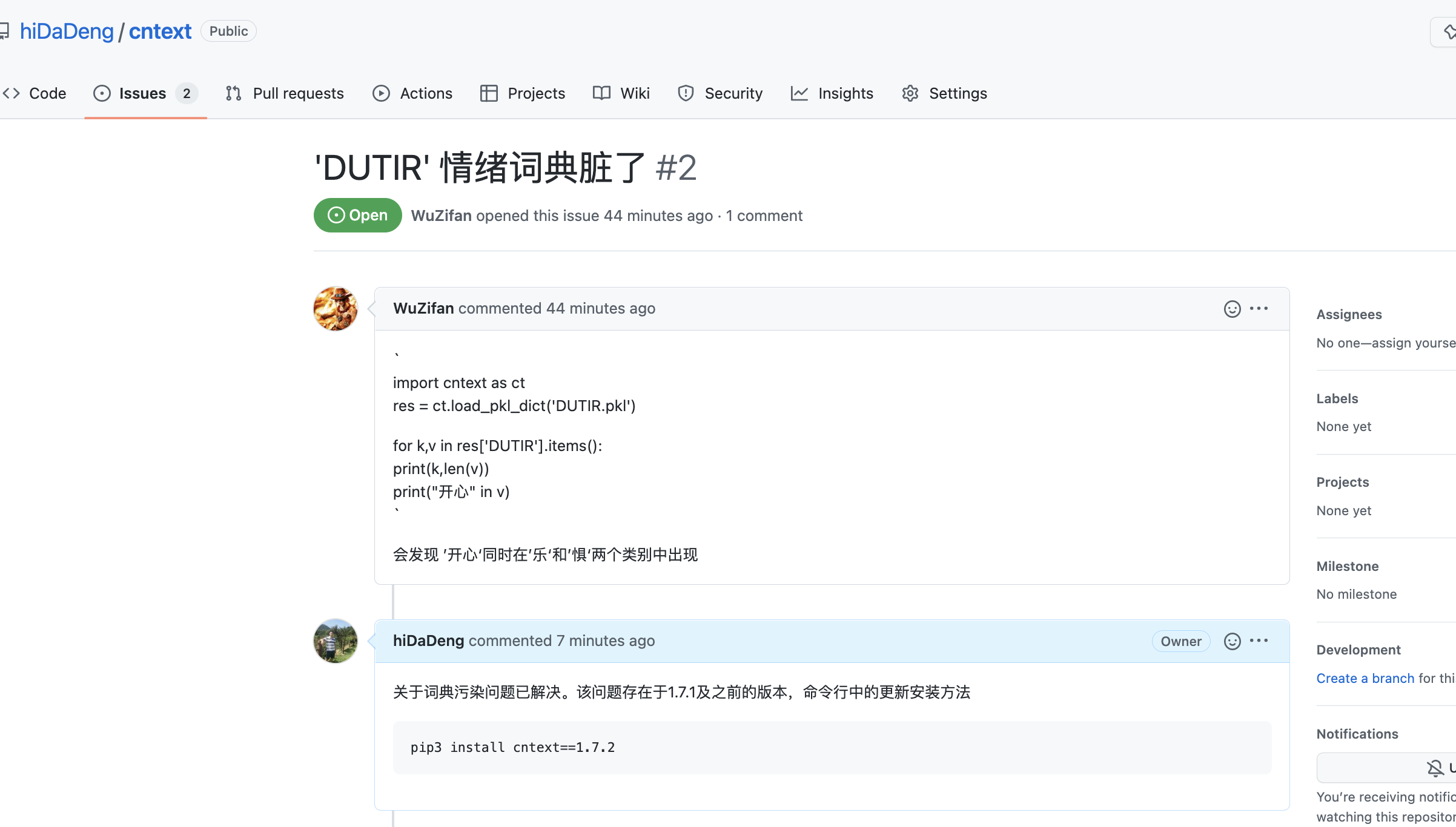1456x827 pixels.
Task: Open Settings via the gear icon
Action: point(943,93)
